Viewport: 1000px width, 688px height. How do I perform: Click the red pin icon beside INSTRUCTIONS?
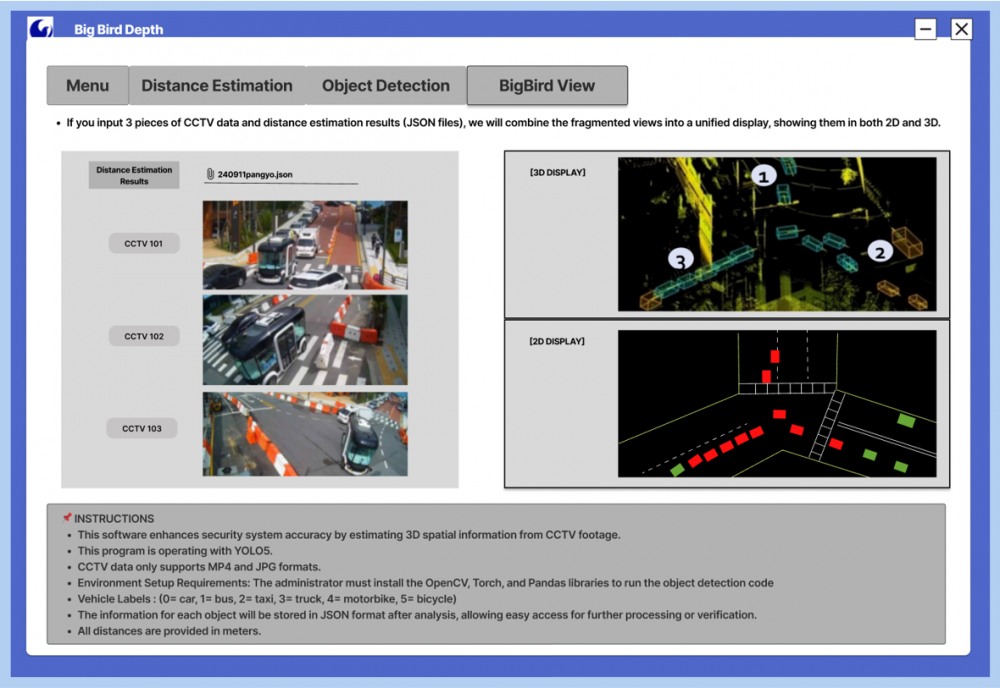(67, 518)
